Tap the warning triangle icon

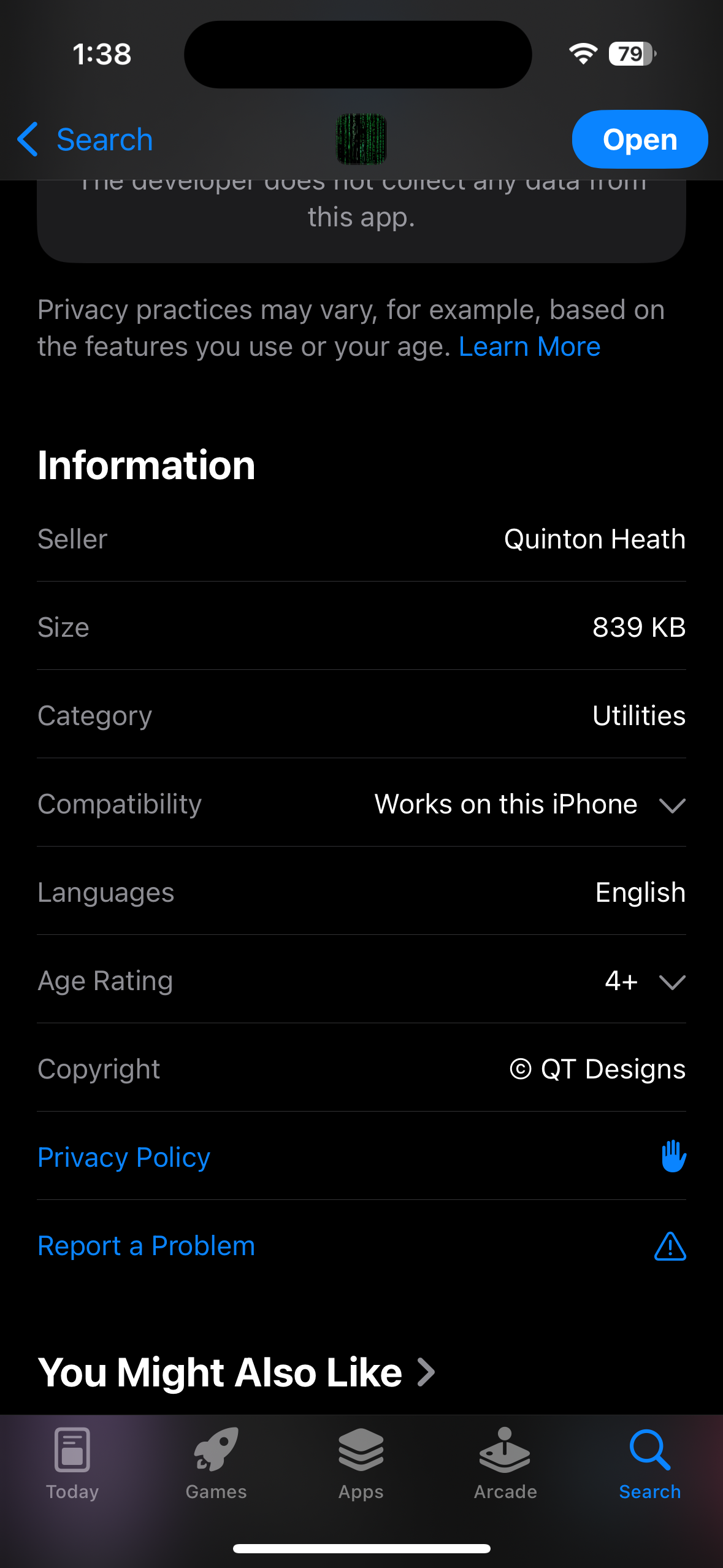point(670,1246)
